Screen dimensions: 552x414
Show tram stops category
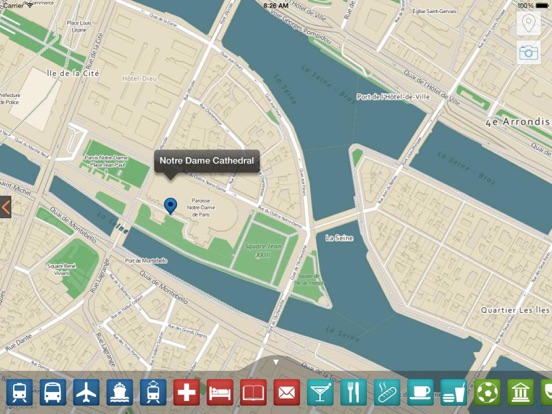click(153, 392)
